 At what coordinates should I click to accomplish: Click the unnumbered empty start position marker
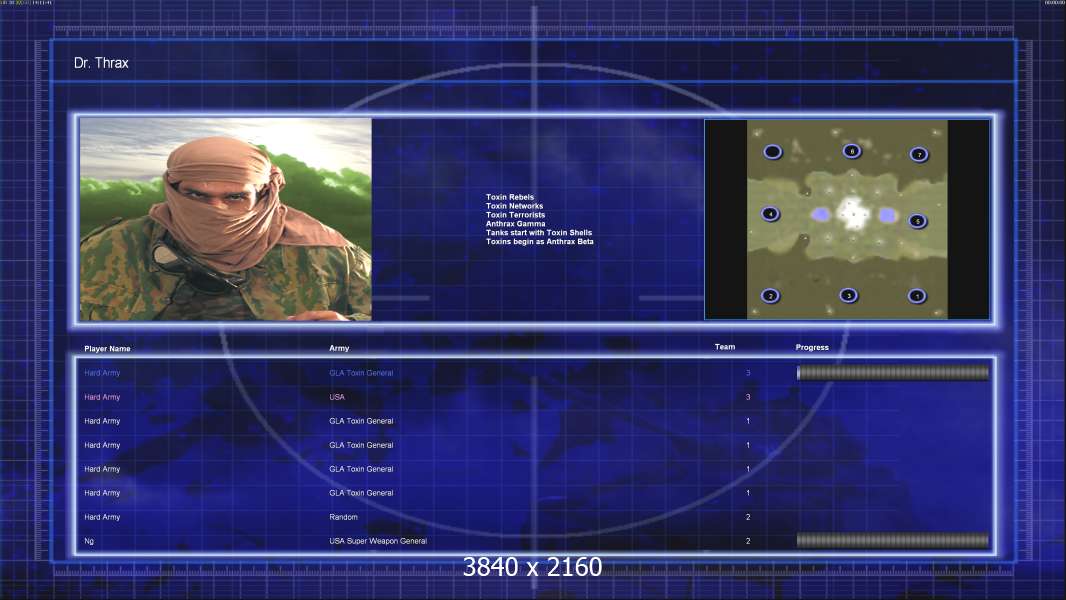[772, 152]
